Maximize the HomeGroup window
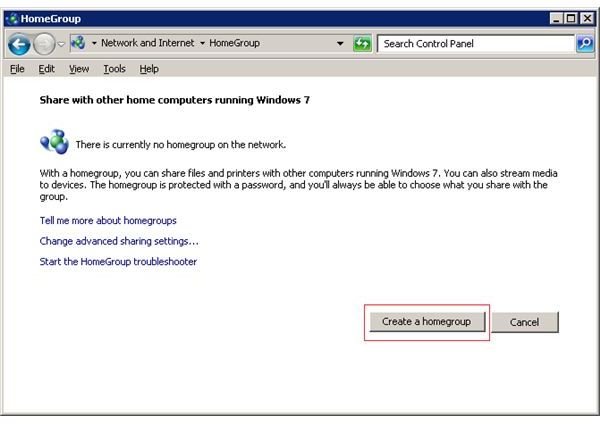 [x=571, y=19]
